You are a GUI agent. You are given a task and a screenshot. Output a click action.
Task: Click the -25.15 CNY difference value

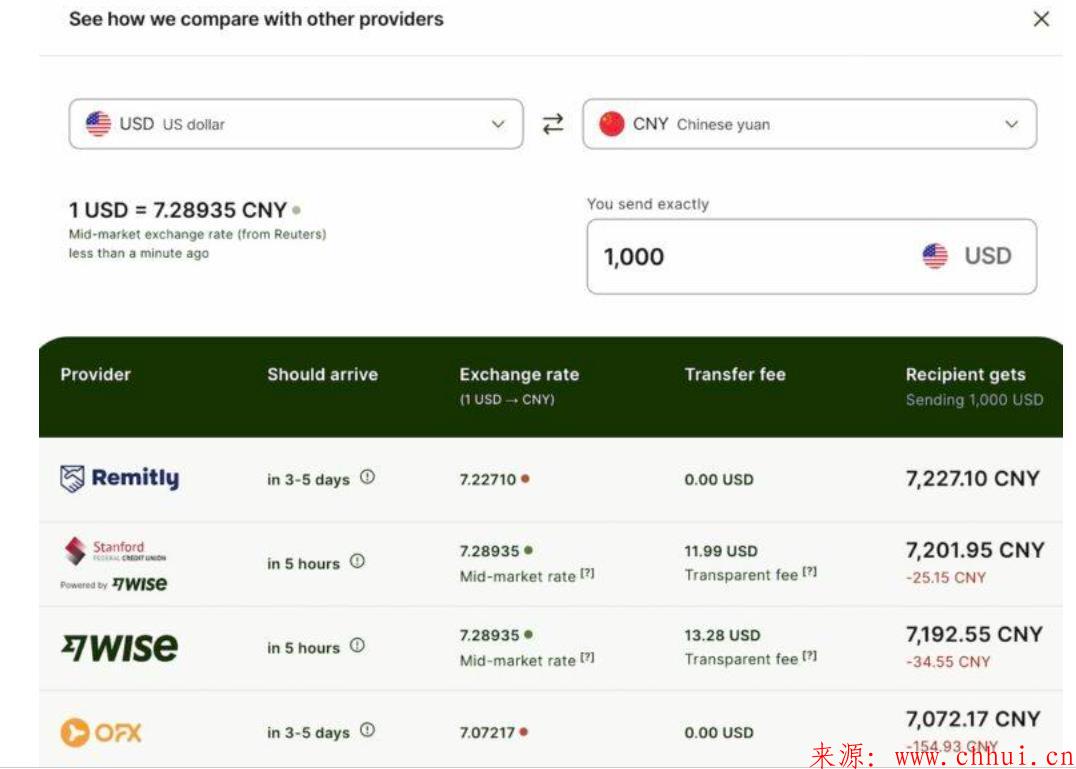tap(946, 578)
